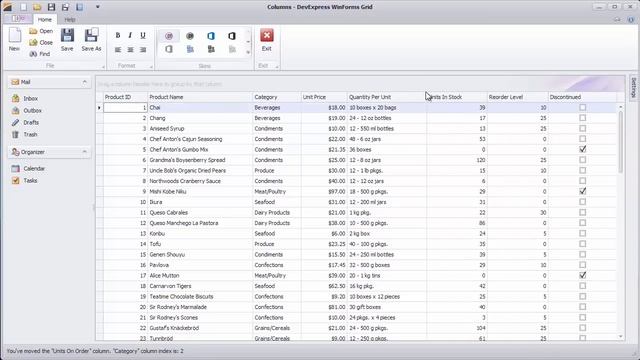Open the Inbox folder

pyautogui.click(x=31, y=98)
